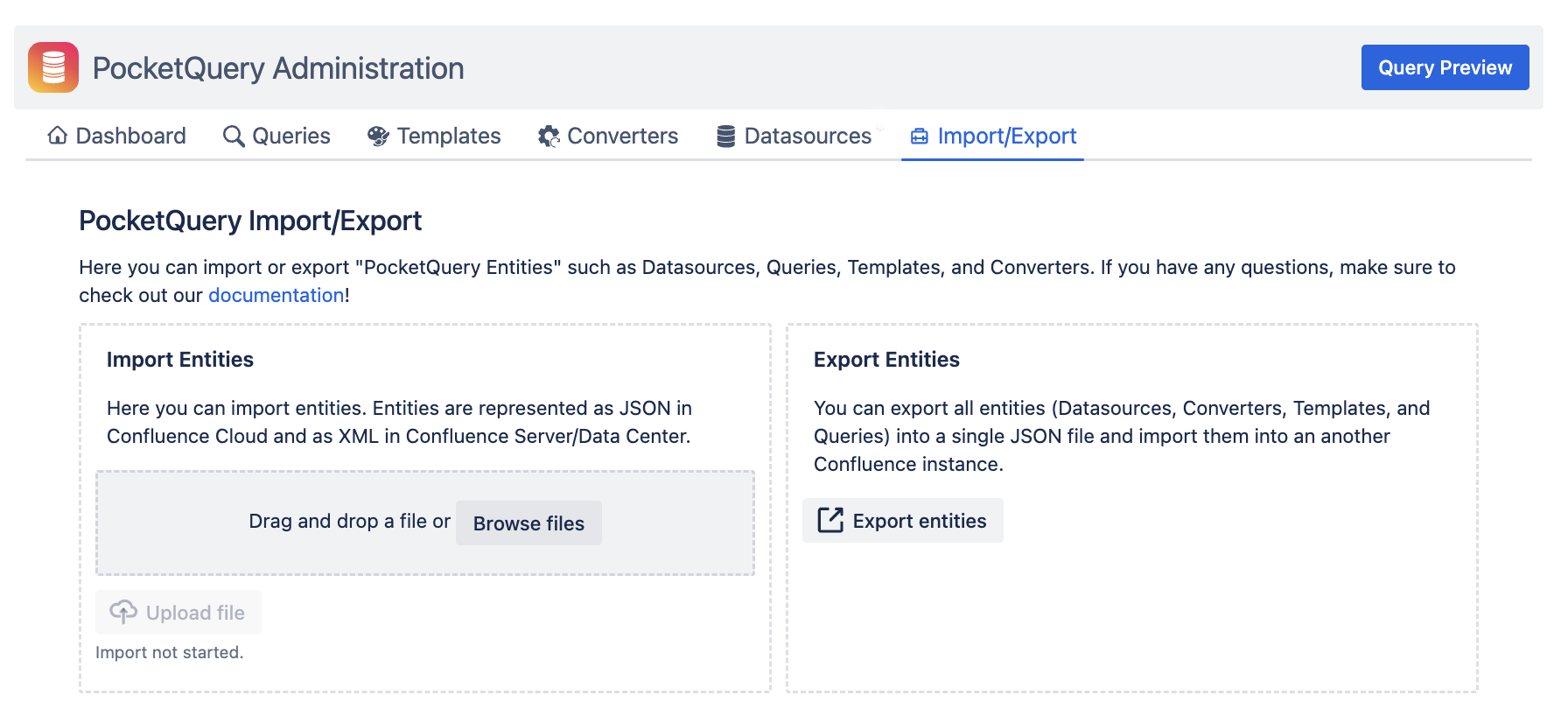The height and width of the screenshot is (723, 1568).
Task: Click the cloud upload icon
Action: [x=123, y=612]
